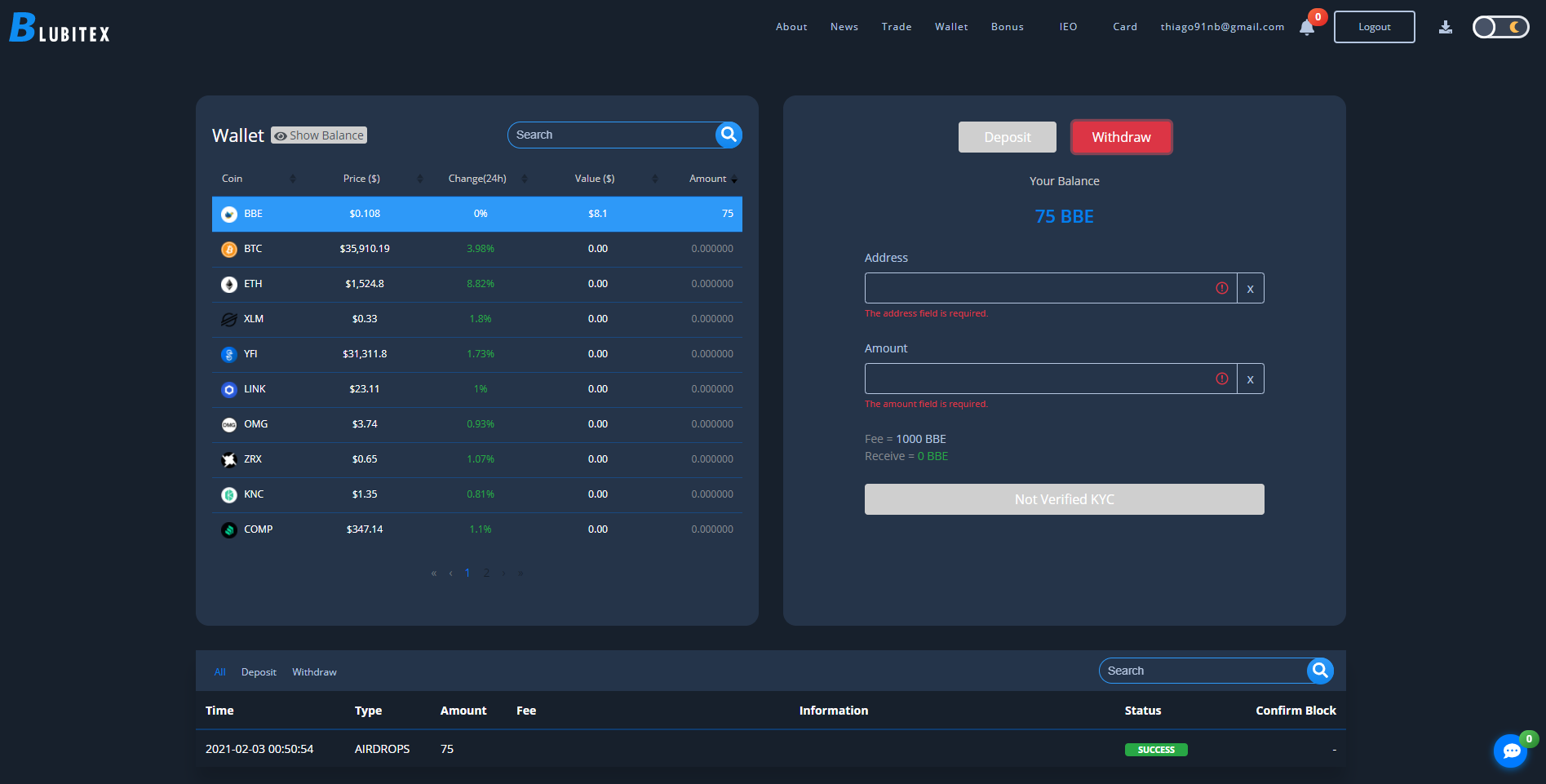Open the live chat bubble
This screenshot has width=1546, height=784.
pos(1510,751)
